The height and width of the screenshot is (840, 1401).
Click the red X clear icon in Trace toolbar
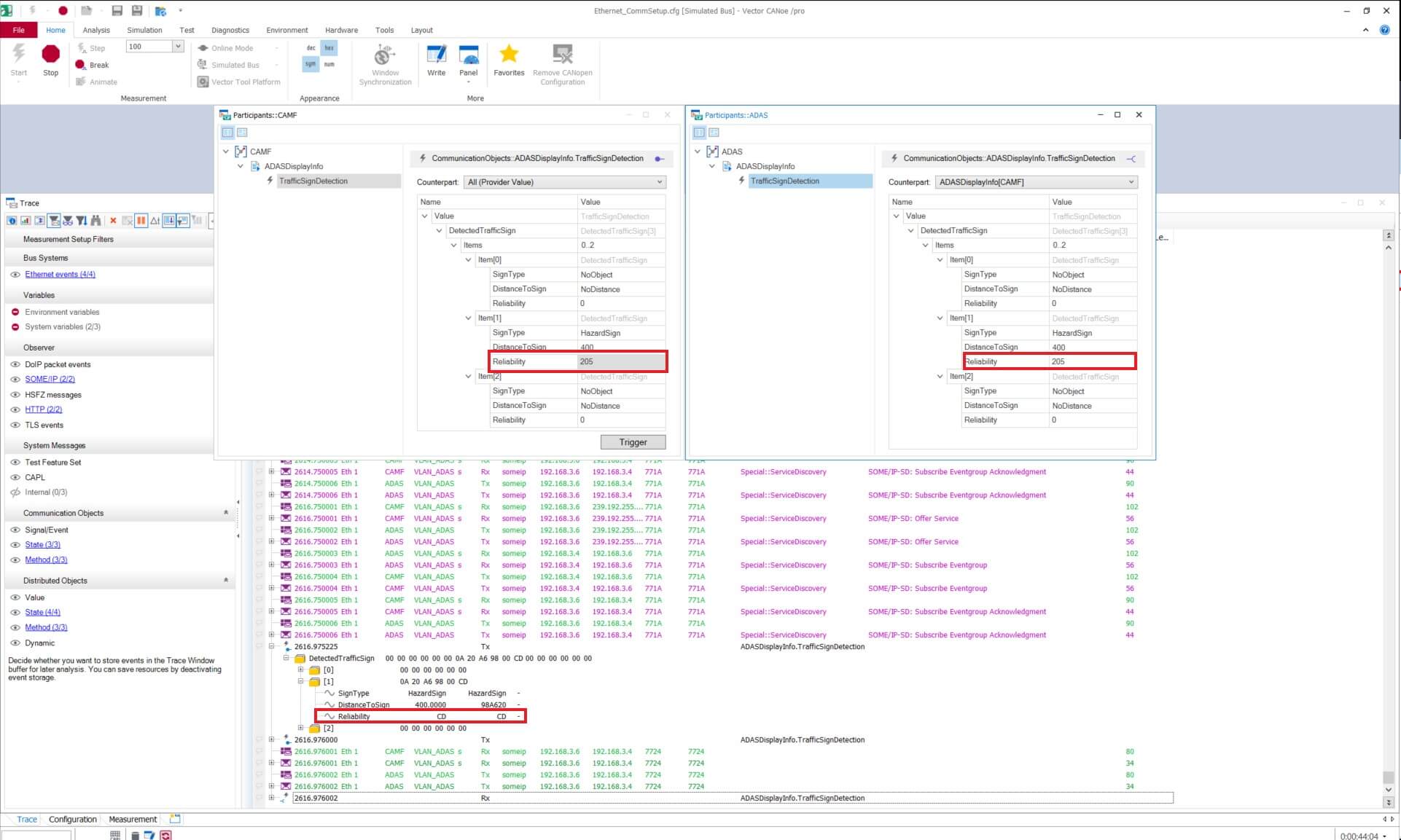[113, 221]
